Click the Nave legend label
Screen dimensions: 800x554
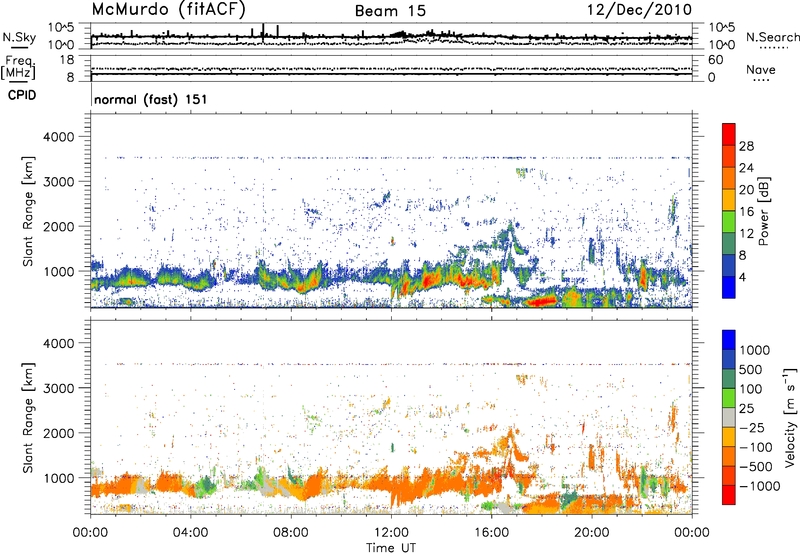coord(760,69)
